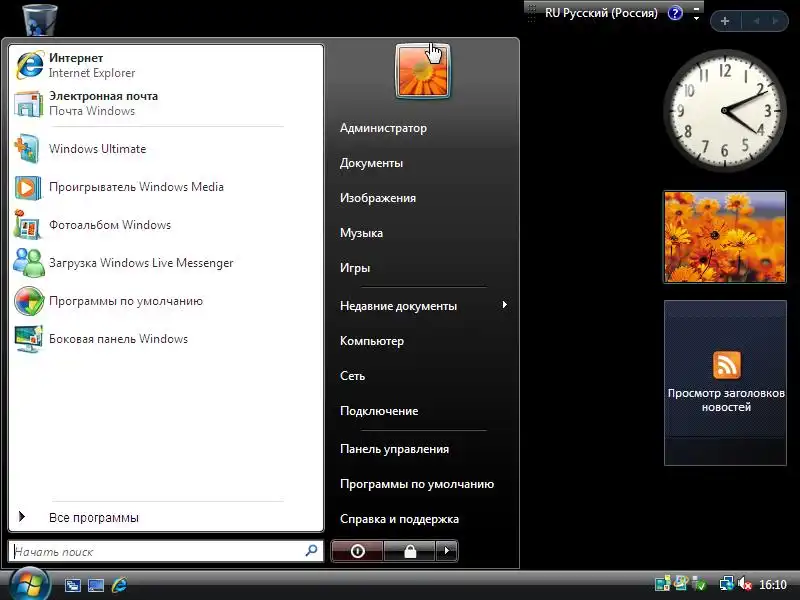The height and width of the screenshot is (600, 800).
Task: Click the language bar drag handle
Action: click(x=532, y=13)
